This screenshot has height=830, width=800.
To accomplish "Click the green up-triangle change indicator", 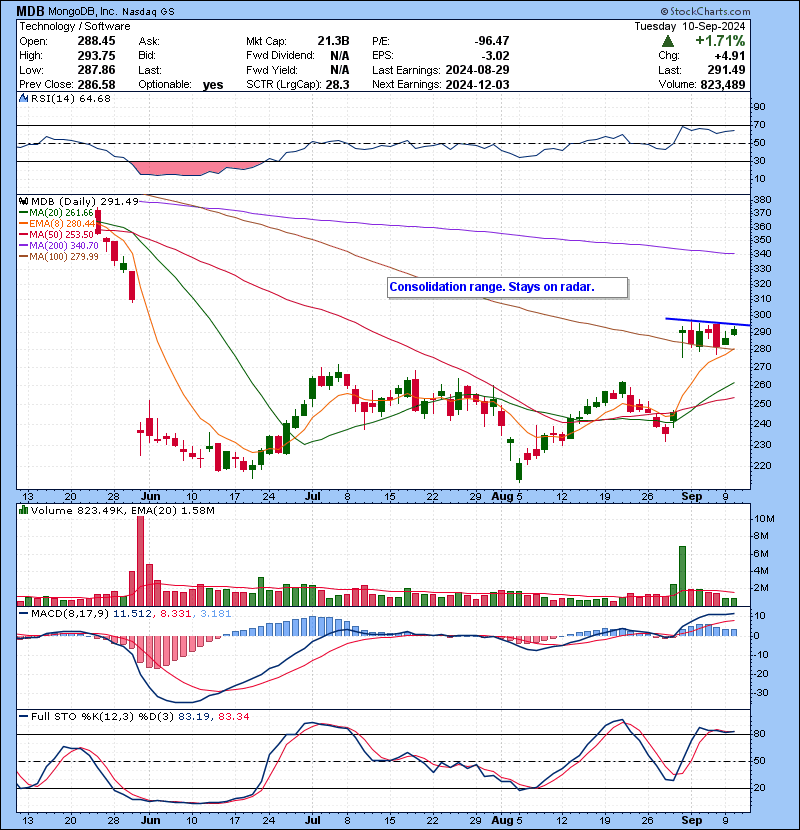I will click(x=668, y=41).
